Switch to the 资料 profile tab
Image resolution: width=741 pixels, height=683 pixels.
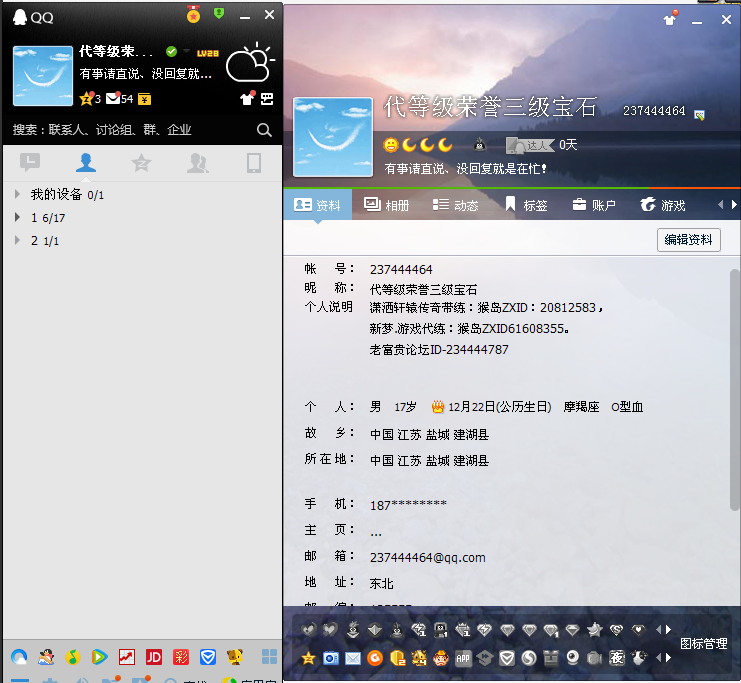click(x=318, y=205)
